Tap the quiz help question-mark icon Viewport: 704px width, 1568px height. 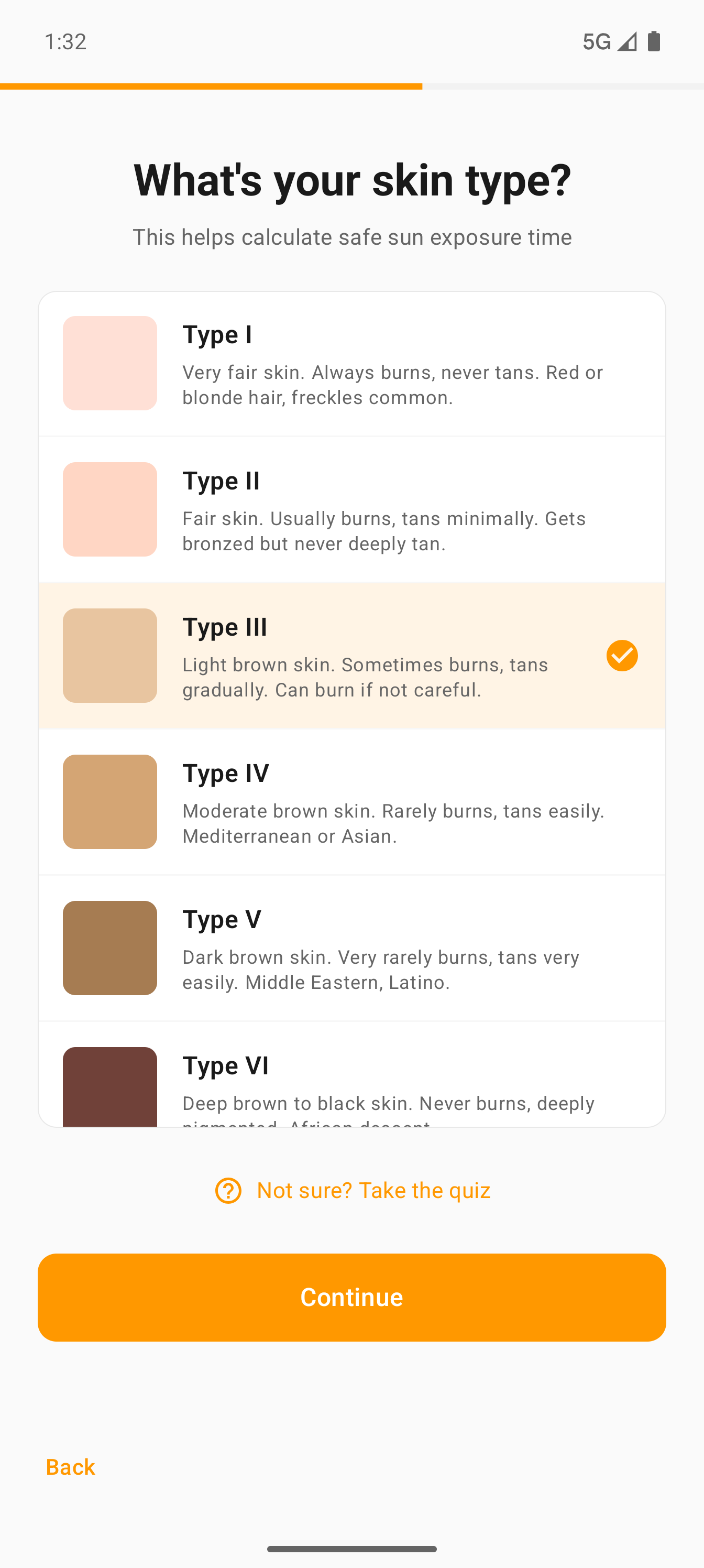point(228,1191)
